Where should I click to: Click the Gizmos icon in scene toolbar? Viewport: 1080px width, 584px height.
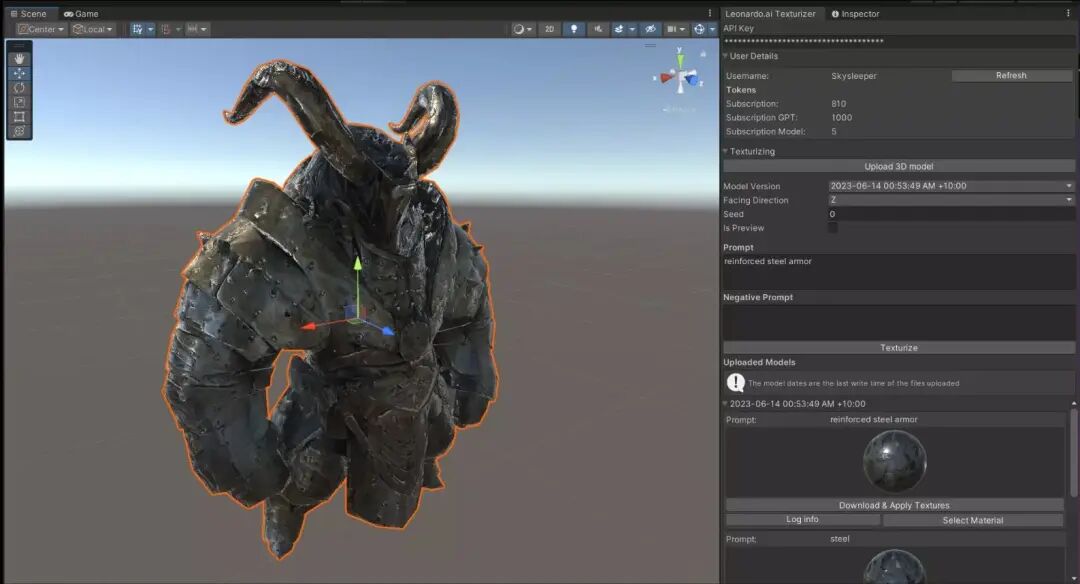click(x=699, y=29)
